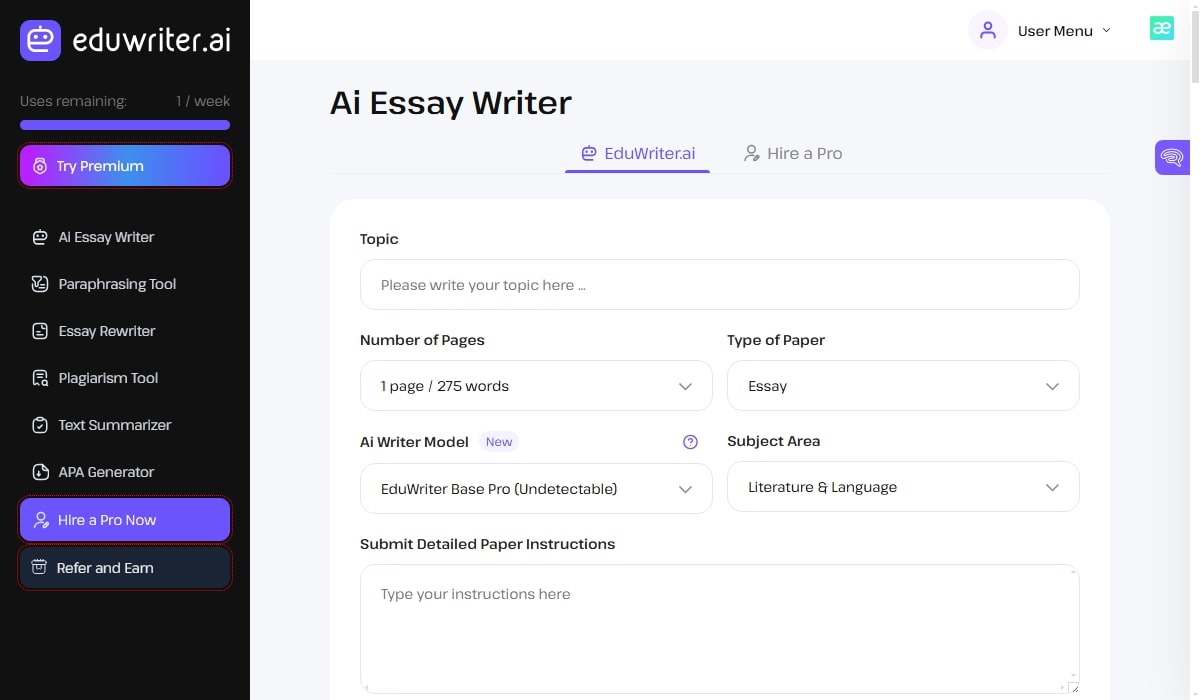Click inside the Topic input field

click(x=719, y=285)
